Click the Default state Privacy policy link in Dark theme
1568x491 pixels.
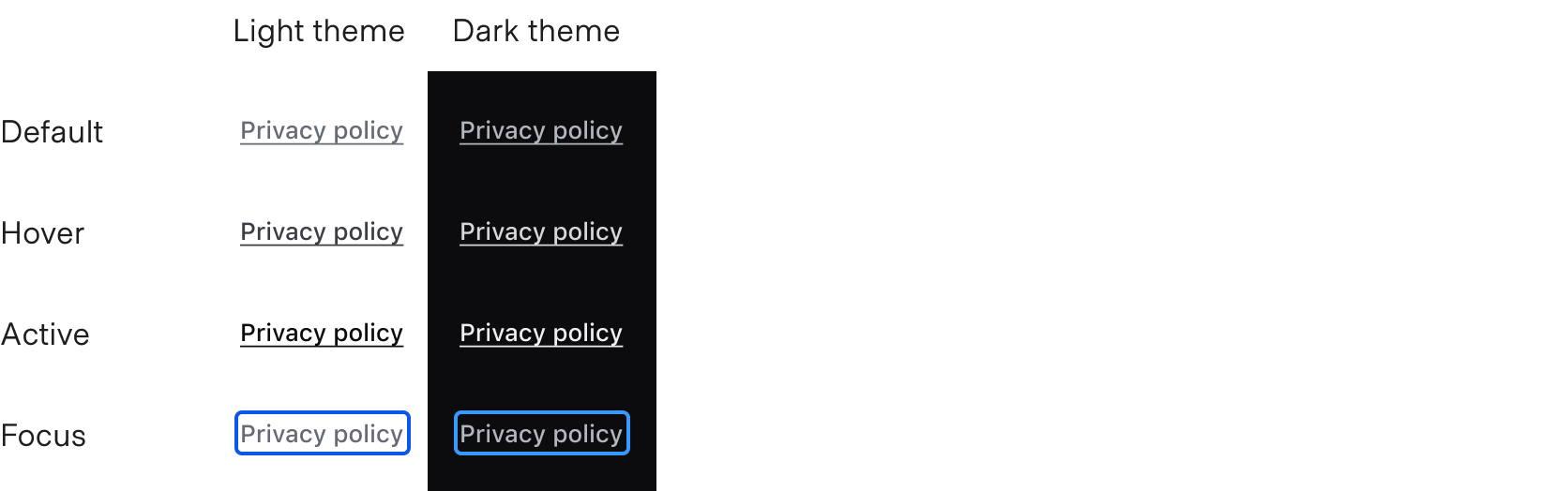click(541, 130)
